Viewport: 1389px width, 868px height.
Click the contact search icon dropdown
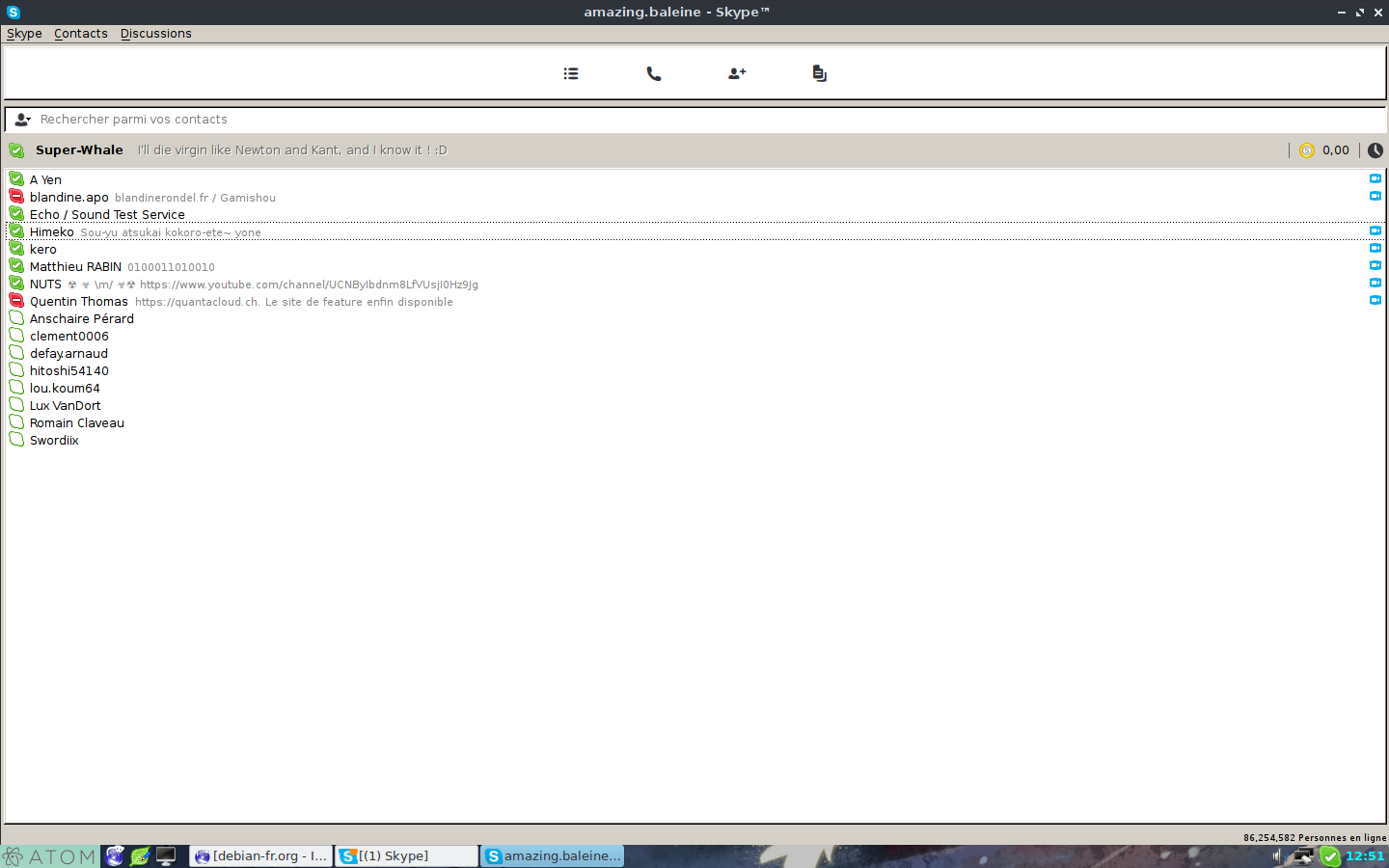click(x=23, y=120)
